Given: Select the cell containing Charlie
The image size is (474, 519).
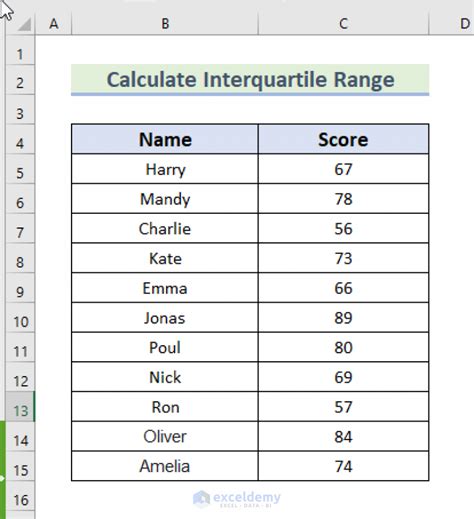Looking at the screenshot, I should (165, 228).
